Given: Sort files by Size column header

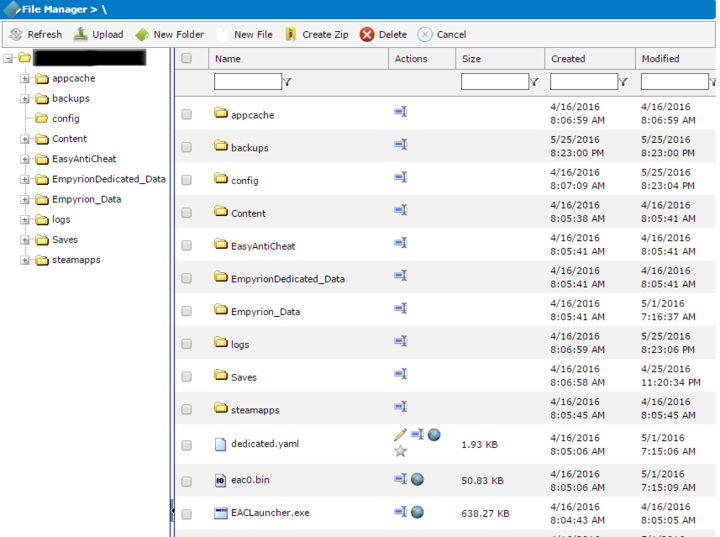Looking at the screenshot, I should (x=471, y=59).
